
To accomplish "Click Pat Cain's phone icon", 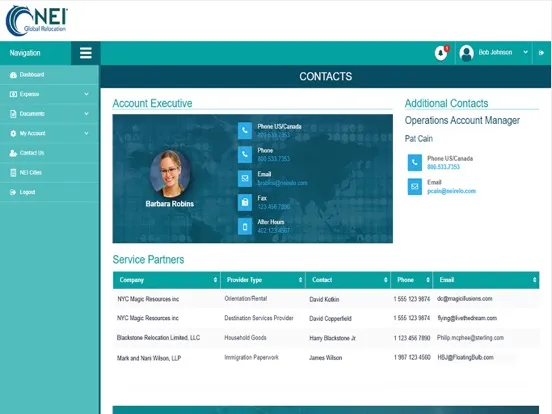I will tap(415, 163).
